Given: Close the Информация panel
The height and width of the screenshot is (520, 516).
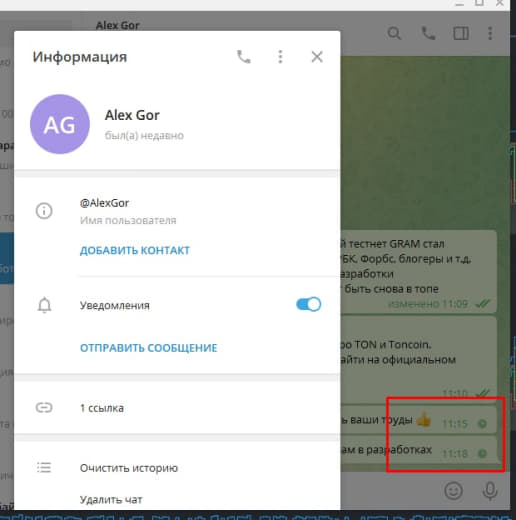Looking at the screenshot, I should pos(317,57).
